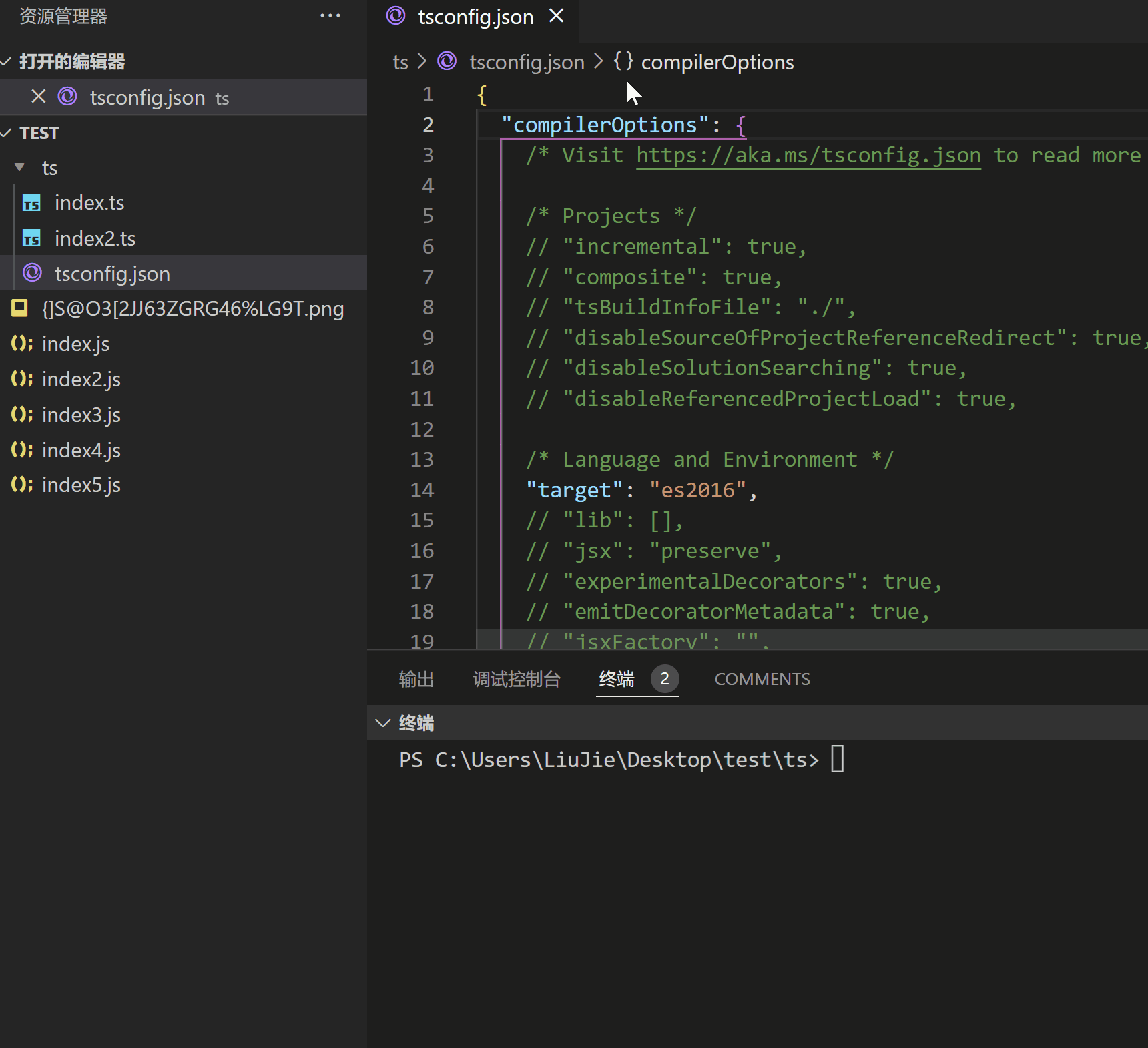Switch to the 终端 terminal panel tab
This screenshot has width=1148, height=1048.
coord(617,679)
